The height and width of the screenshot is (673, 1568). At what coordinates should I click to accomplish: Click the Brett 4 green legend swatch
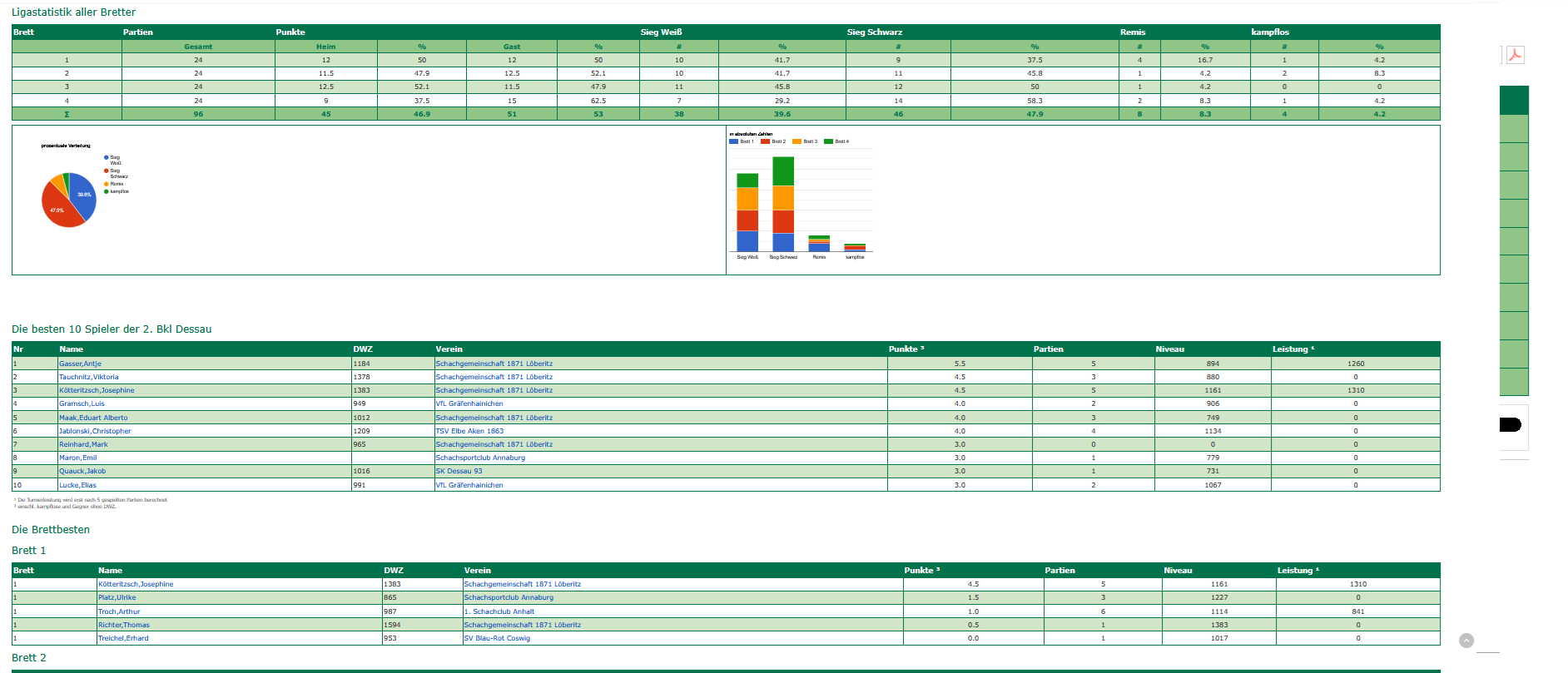(x=828, y=141)
